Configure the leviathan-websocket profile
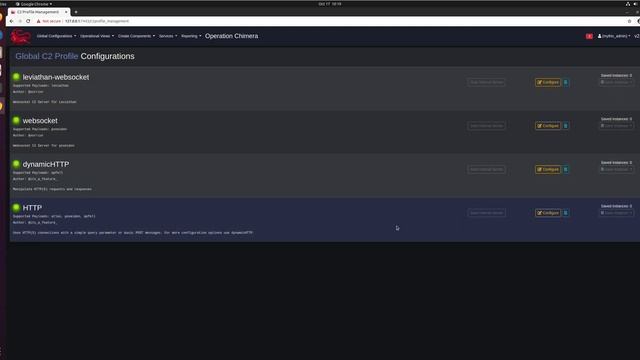This screenshot has height=360, width=640. tap(548, 82)
